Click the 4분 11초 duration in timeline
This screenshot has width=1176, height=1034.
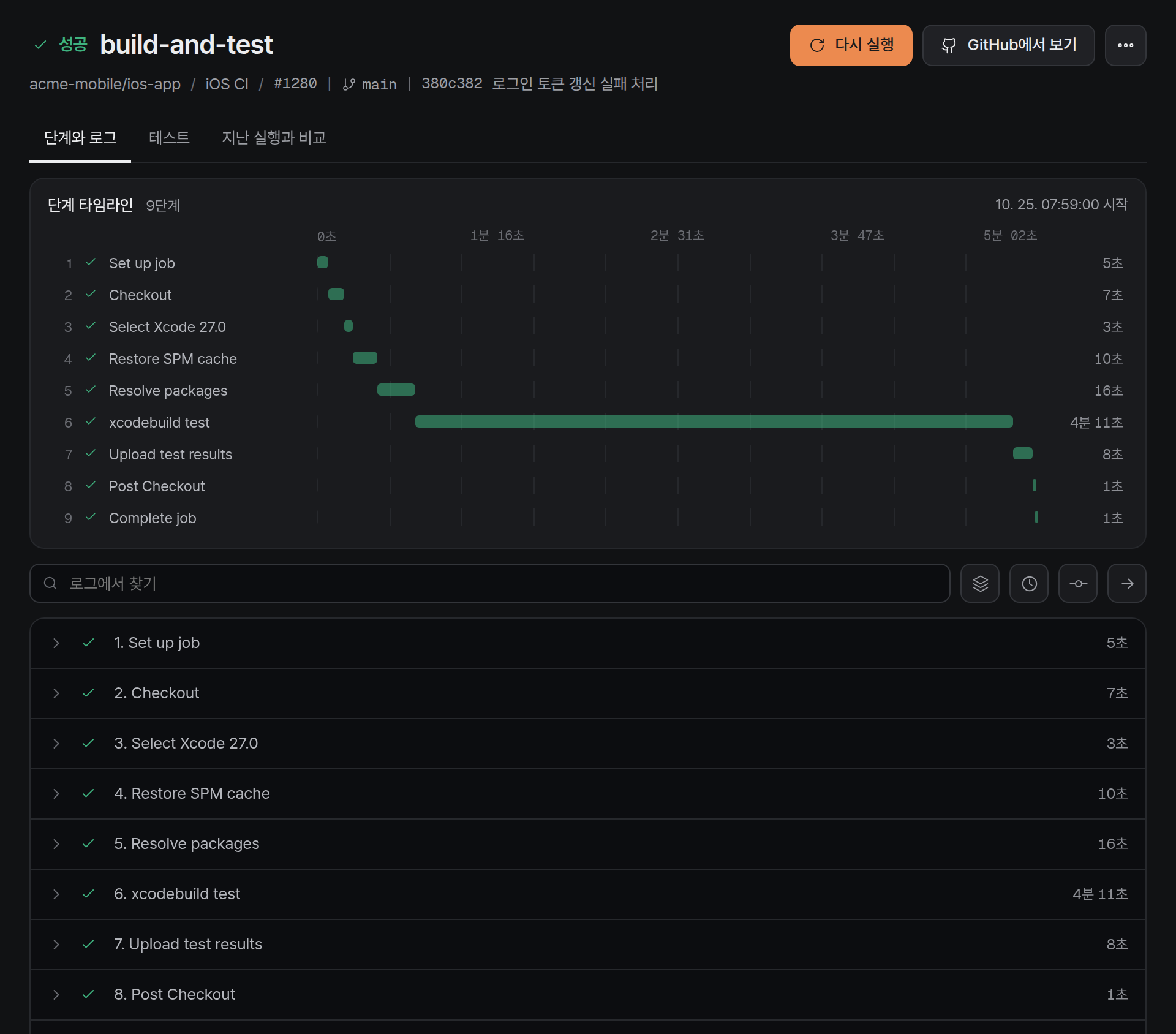coord(1096,423)
